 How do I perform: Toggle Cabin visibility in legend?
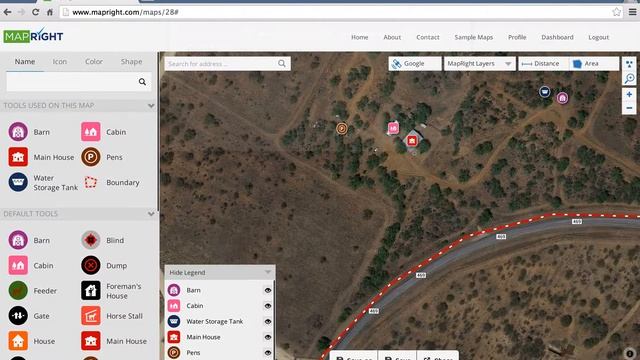click(x=268, y=306)
